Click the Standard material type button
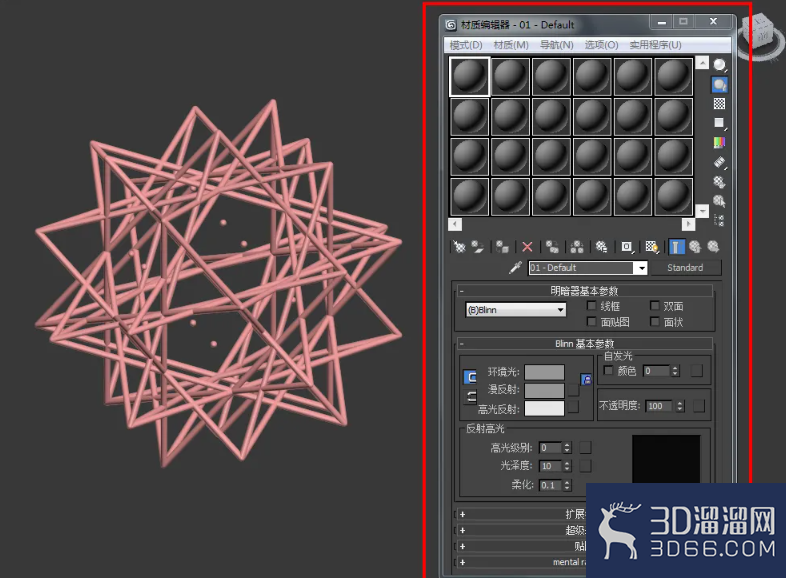The width and height of the screenshot is (786, 578). click(x=685, y=268)
